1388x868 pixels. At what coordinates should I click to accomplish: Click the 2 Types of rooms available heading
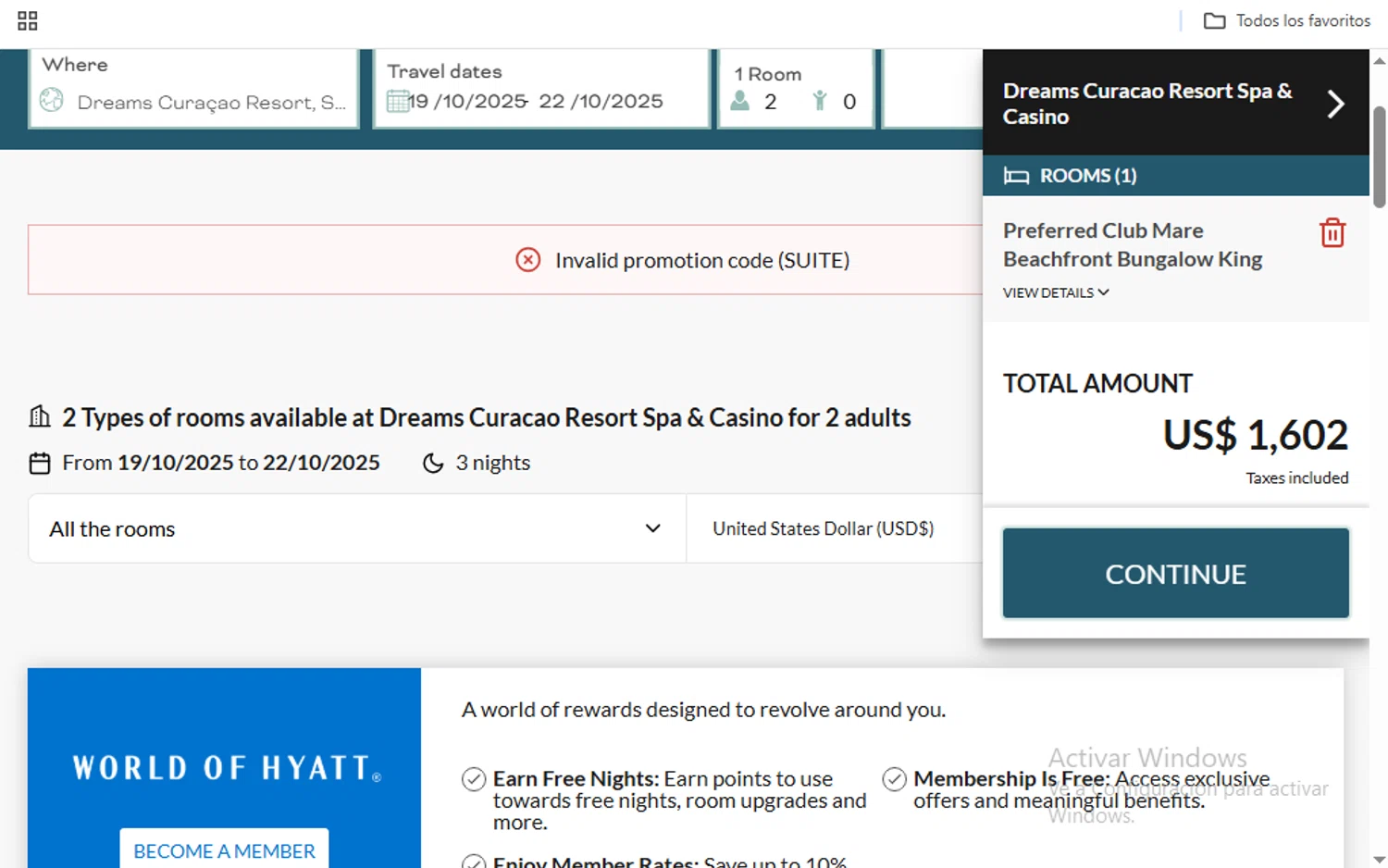tap(487, 417)
